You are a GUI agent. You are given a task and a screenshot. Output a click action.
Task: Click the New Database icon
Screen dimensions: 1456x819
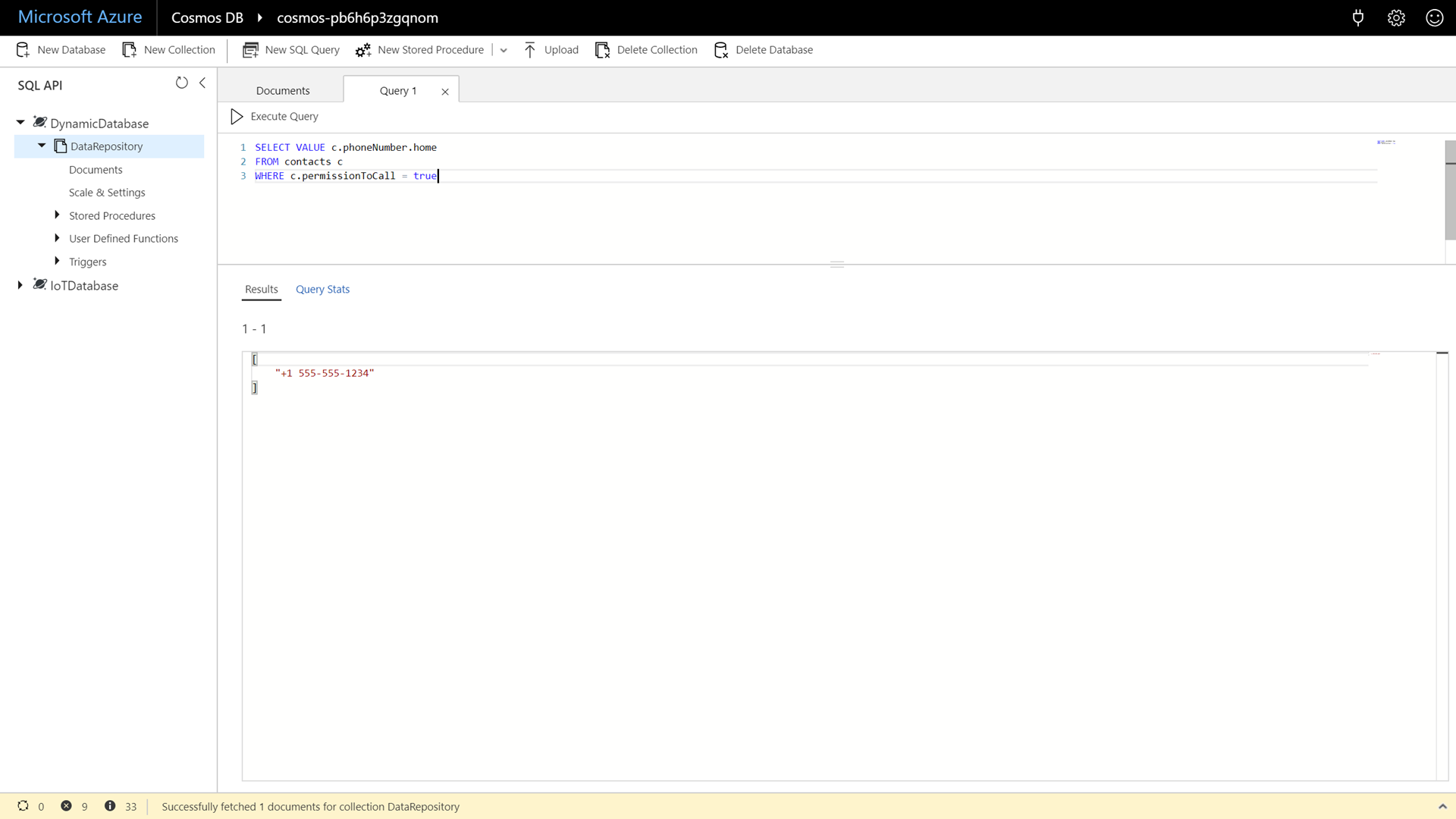point(23,50)
